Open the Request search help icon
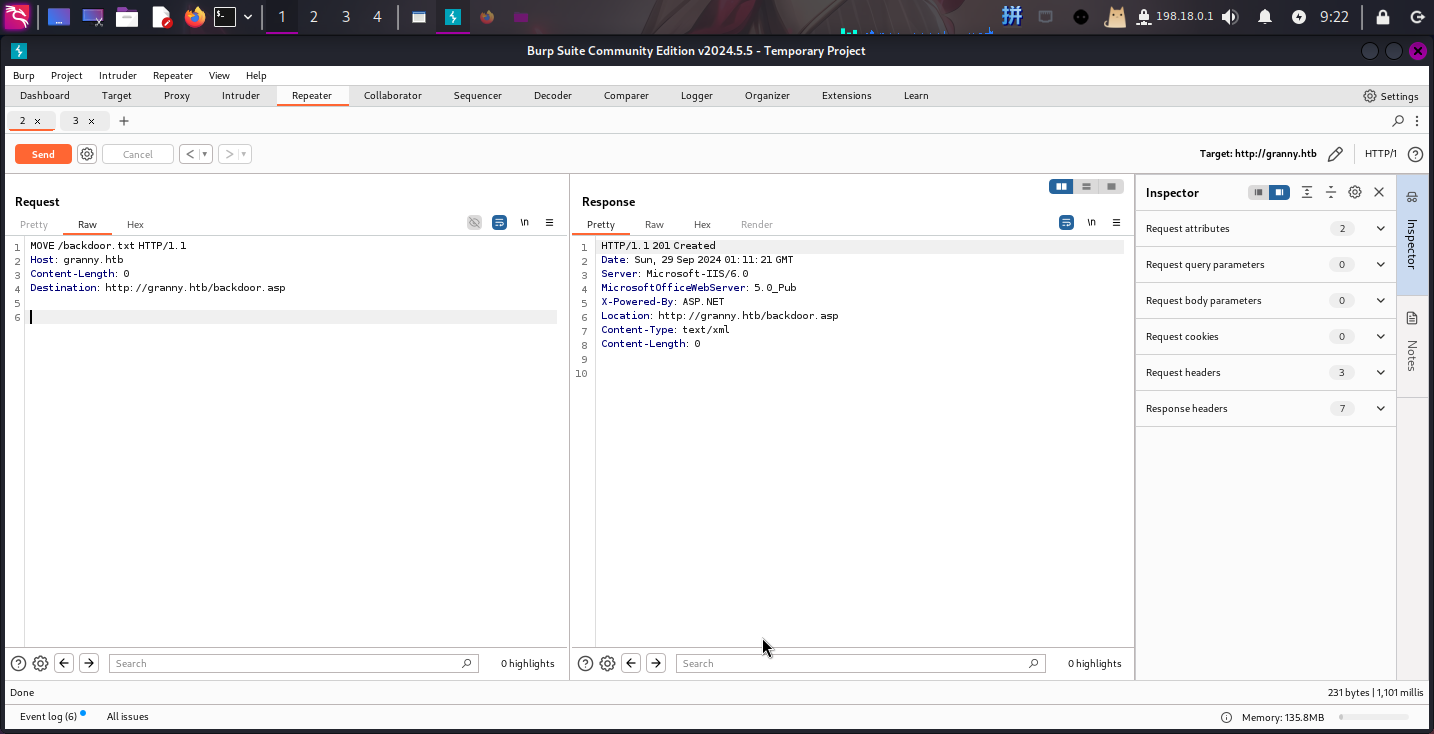 click(x=18, y=663)
